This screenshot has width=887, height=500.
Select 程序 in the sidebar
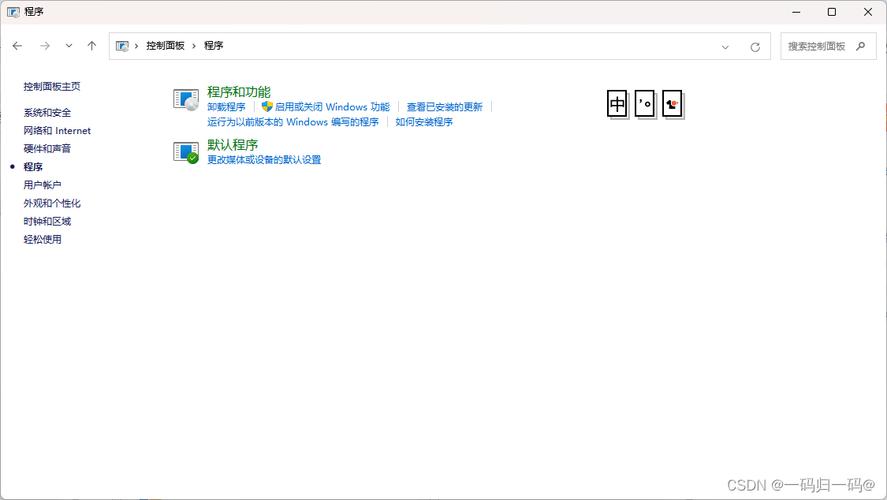coord(33,167)
